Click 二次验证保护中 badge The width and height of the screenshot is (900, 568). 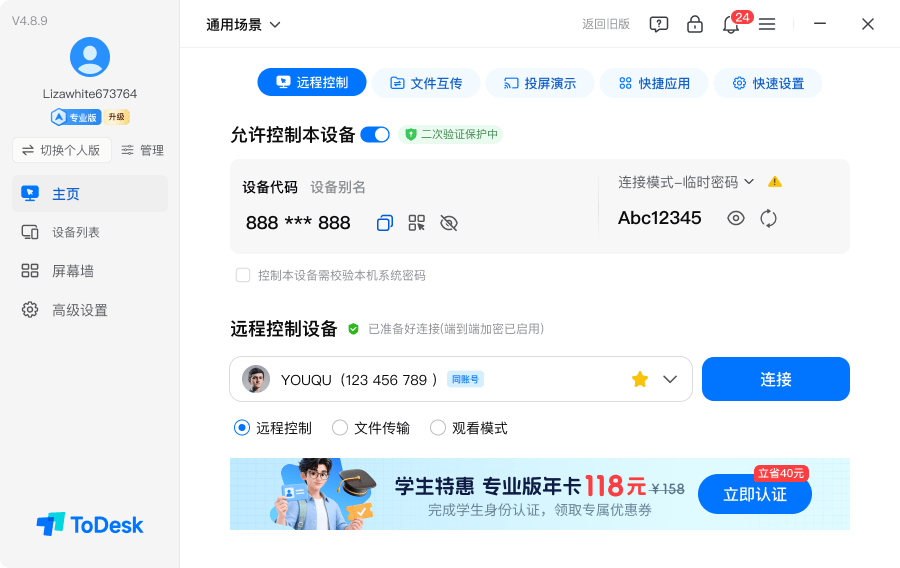pyautogui.click(x=451, y=134)
